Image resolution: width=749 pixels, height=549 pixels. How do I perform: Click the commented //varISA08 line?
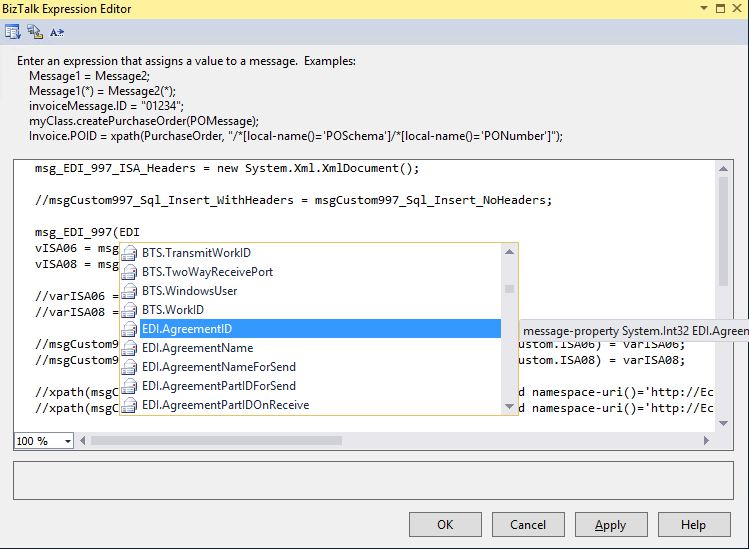76,312
